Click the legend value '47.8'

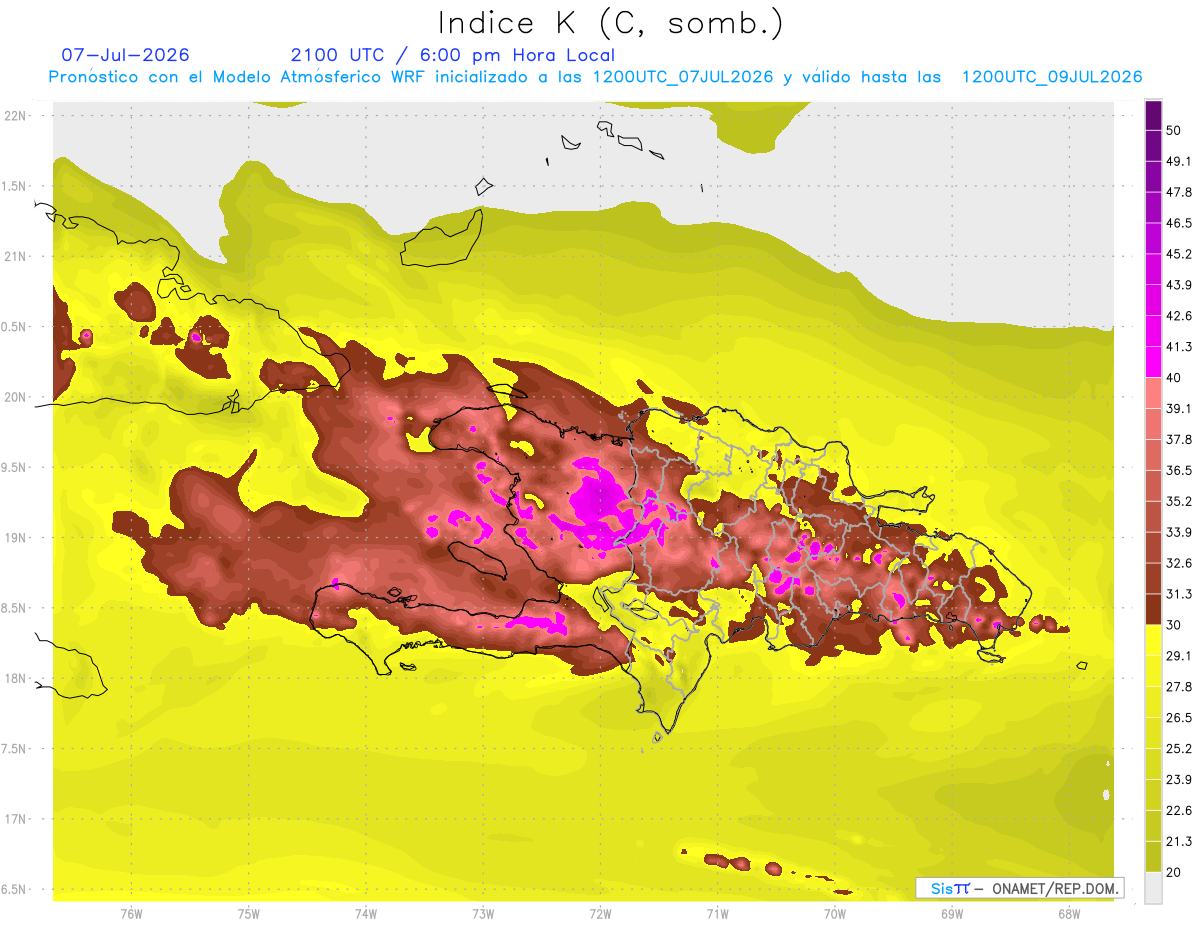1179,192
